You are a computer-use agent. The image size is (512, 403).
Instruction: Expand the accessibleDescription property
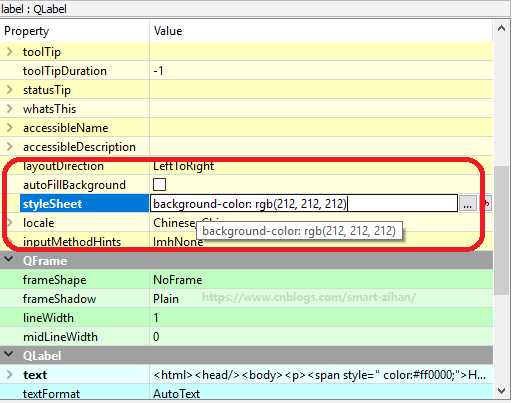[10, 147]
